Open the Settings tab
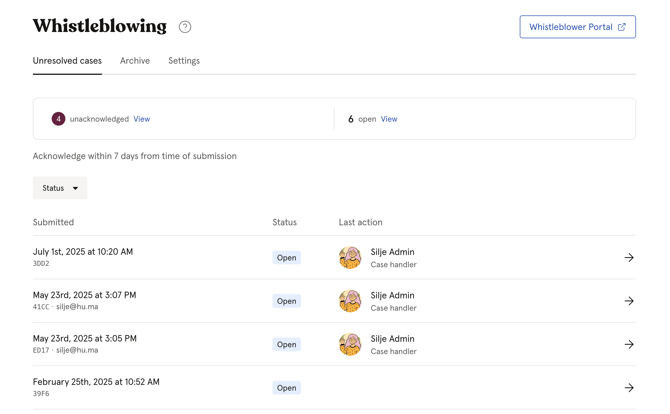Image resolution: width=670 pixels, height=414 pixels. click(184, 61)
